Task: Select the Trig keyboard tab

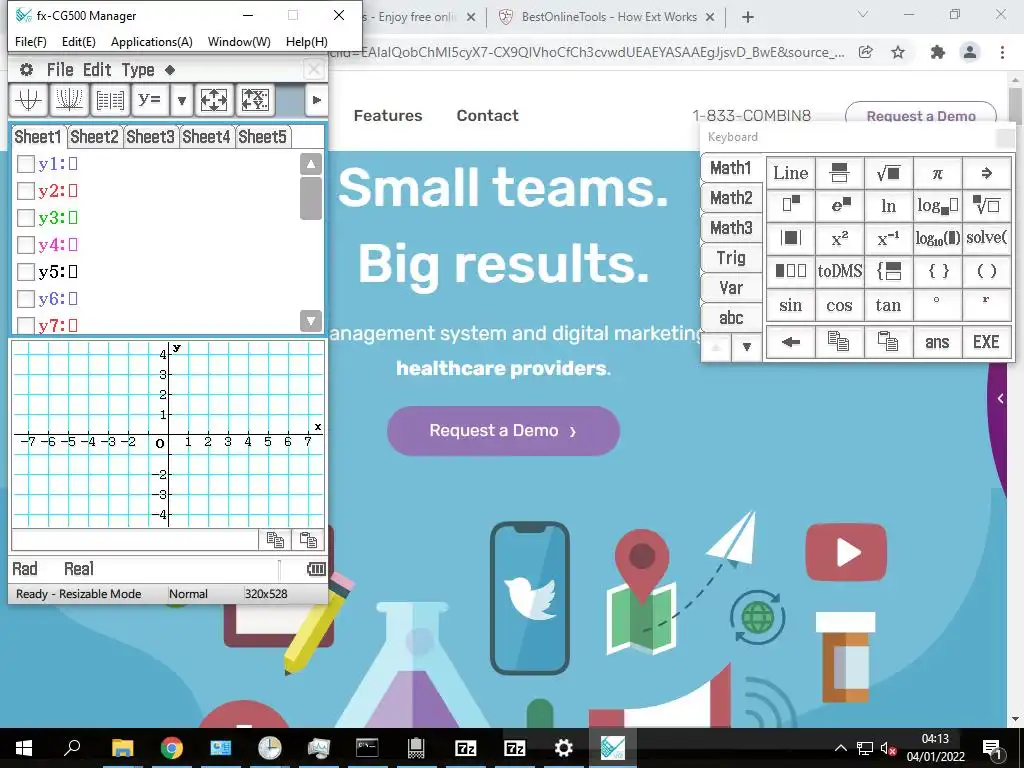Action: [x=731, y=258]
